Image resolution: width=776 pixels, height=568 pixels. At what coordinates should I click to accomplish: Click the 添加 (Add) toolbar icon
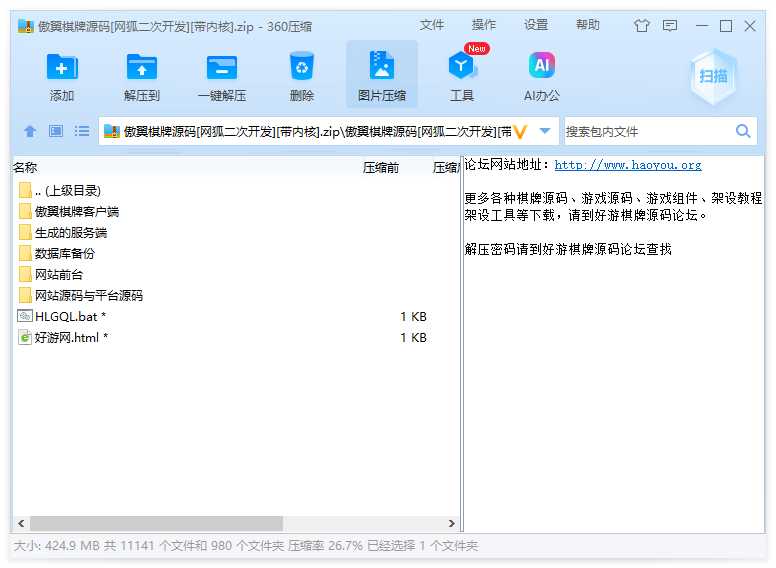(x=62, y=66)
